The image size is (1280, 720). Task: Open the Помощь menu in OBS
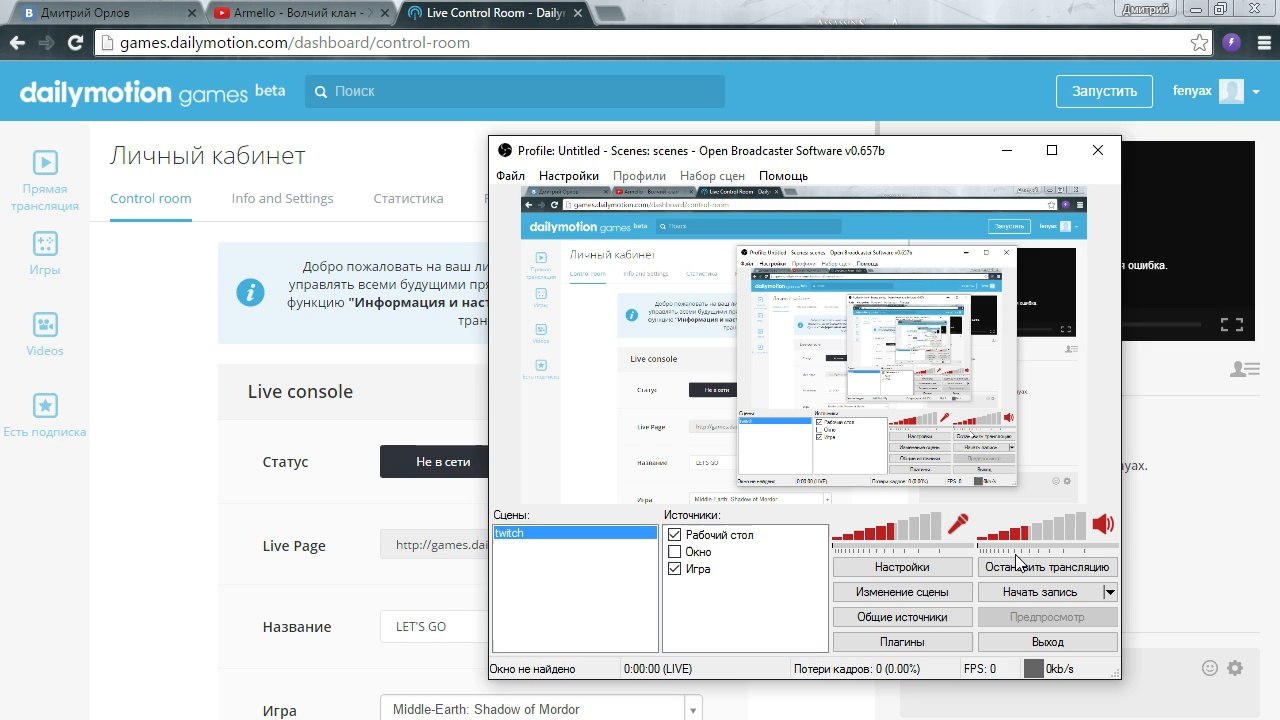coord(783,176)
